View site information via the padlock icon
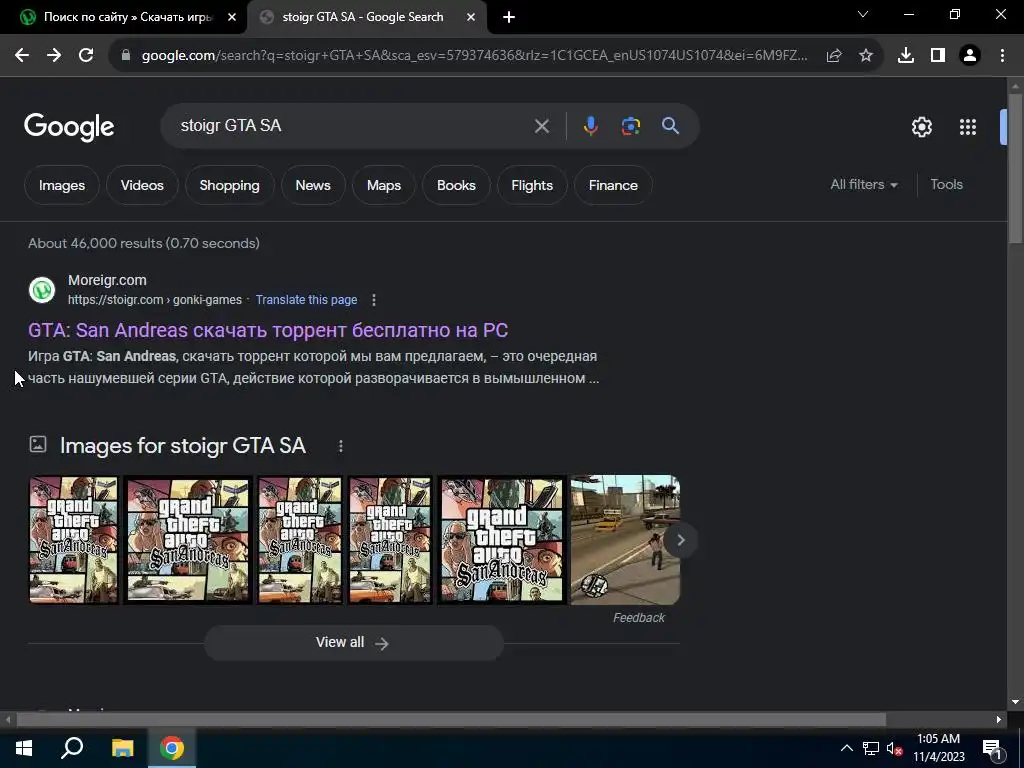This screenshot has height=768, width=1024. pyautogui.click(x=126, y=56)
